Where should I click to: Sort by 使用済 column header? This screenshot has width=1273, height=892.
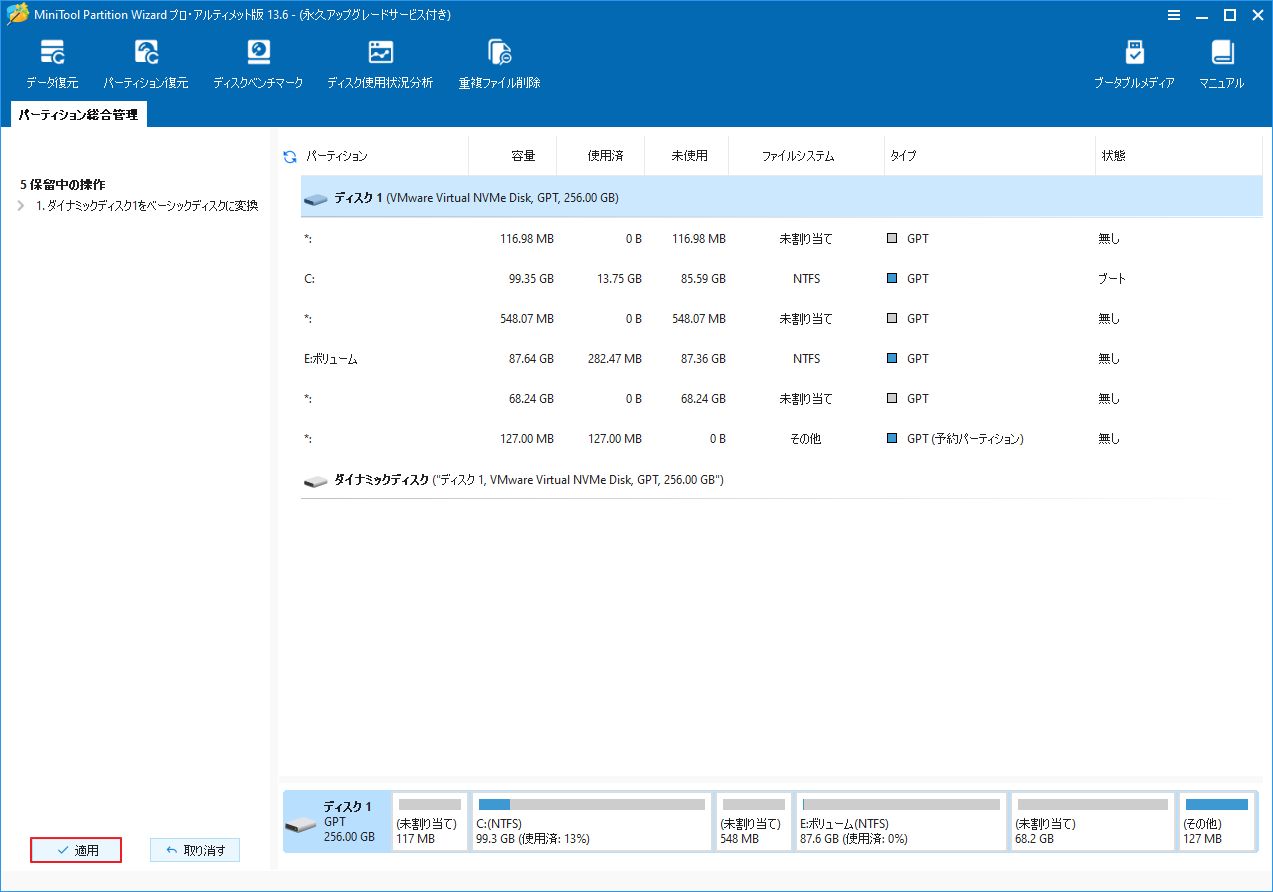[600, 156]
